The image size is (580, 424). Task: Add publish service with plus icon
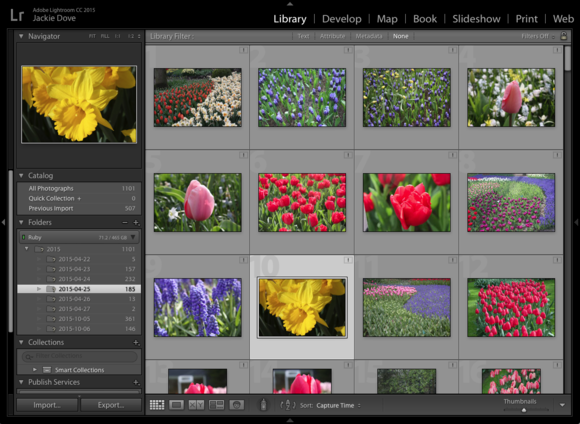tap(136, 382)
